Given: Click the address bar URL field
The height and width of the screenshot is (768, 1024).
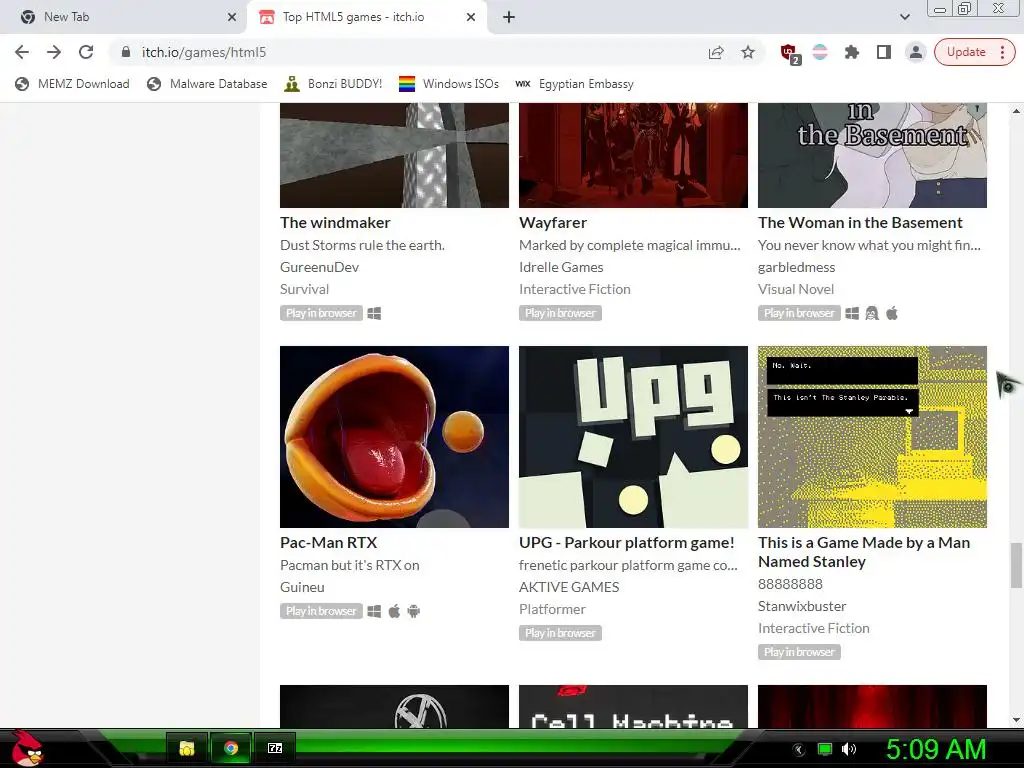Looking at the screenshot, I should point(405,52).
